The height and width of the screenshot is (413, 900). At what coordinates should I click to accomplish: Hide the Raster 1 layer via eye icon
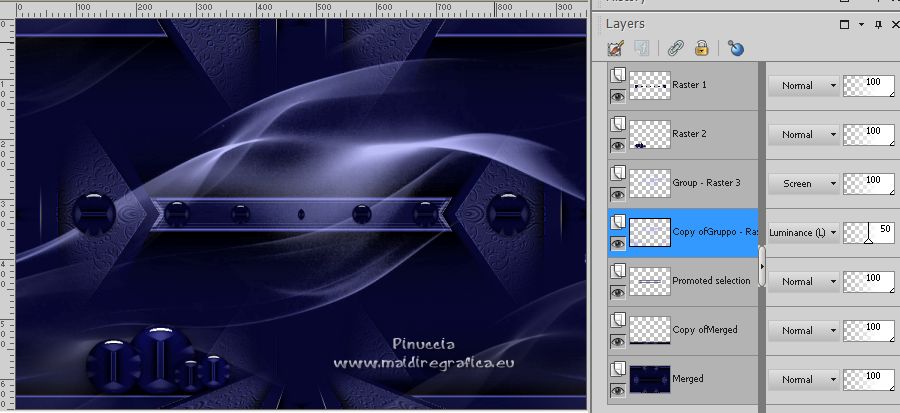[x=618, y=97]
